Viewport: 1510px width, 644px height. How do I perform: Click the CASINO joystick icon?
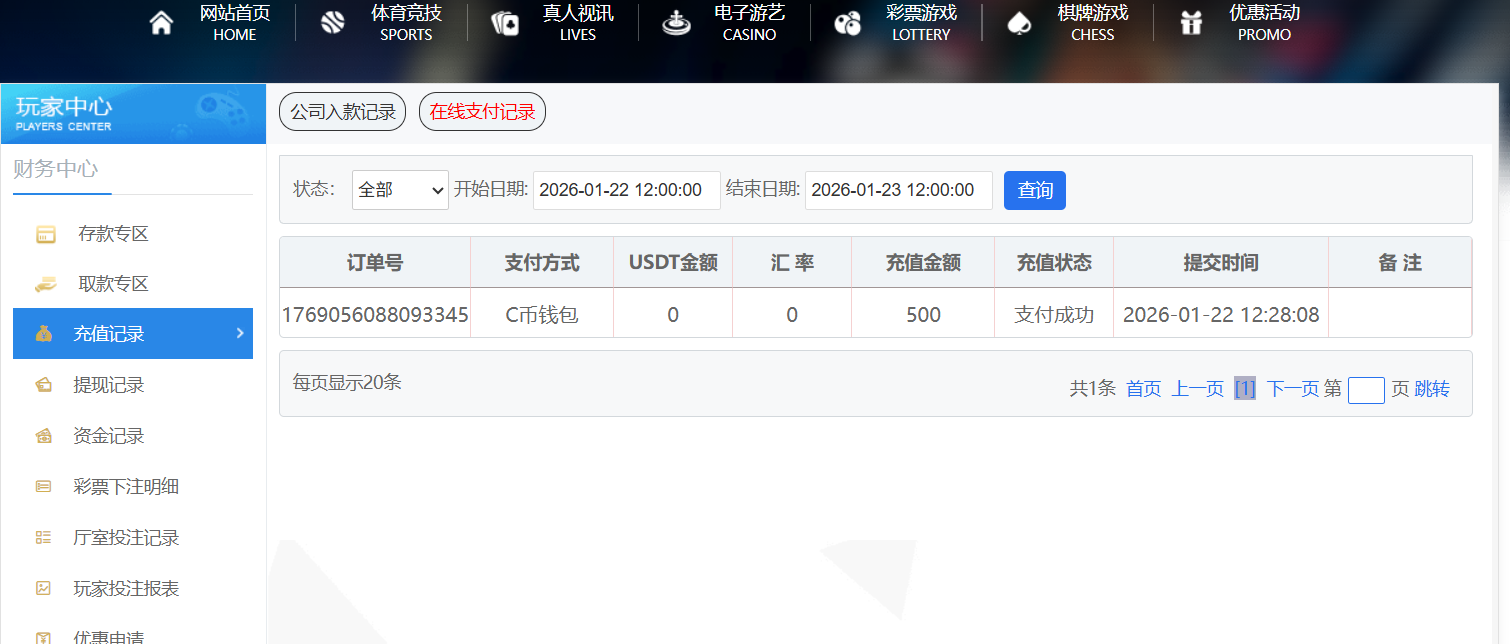click(677, 23)
